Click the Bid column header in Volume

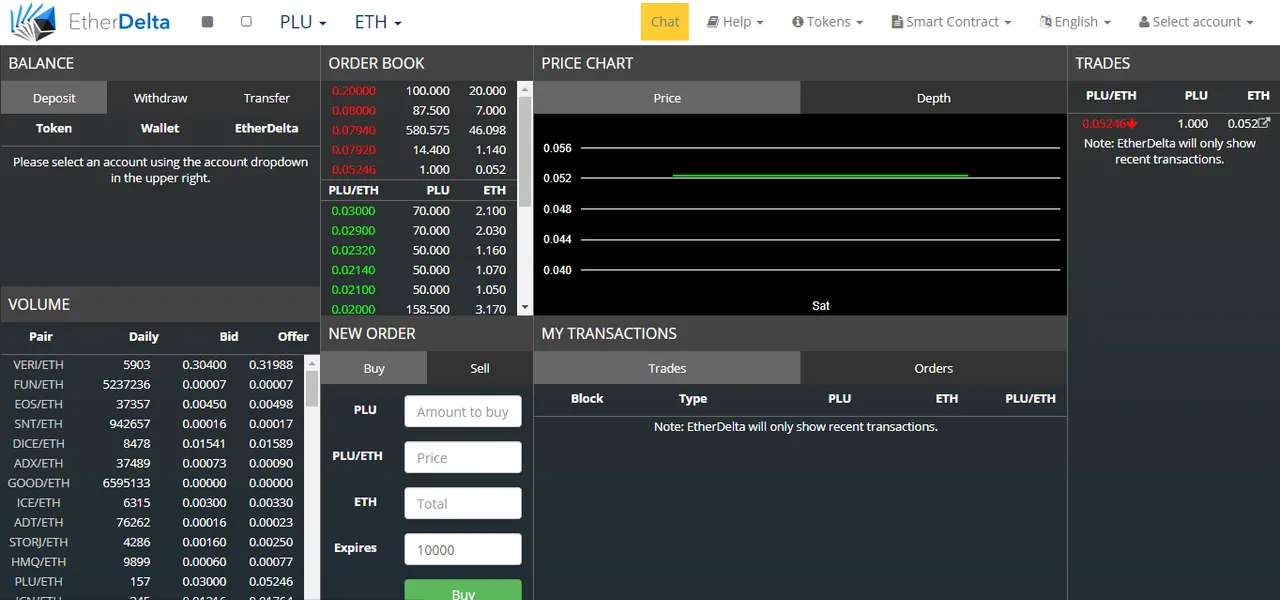(229, 337)
